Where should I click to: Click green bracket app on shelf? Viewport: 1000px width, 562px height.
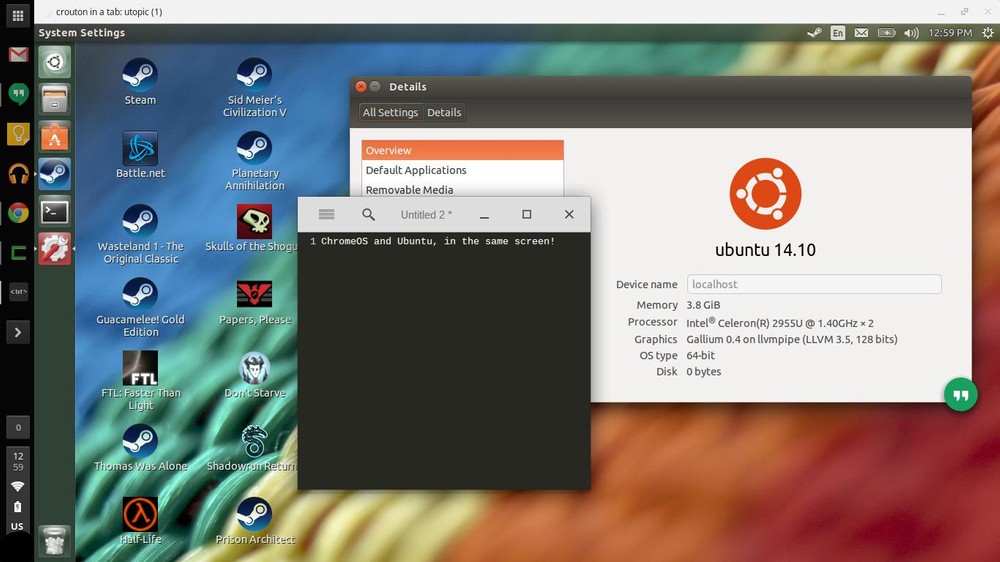[18, 253]
